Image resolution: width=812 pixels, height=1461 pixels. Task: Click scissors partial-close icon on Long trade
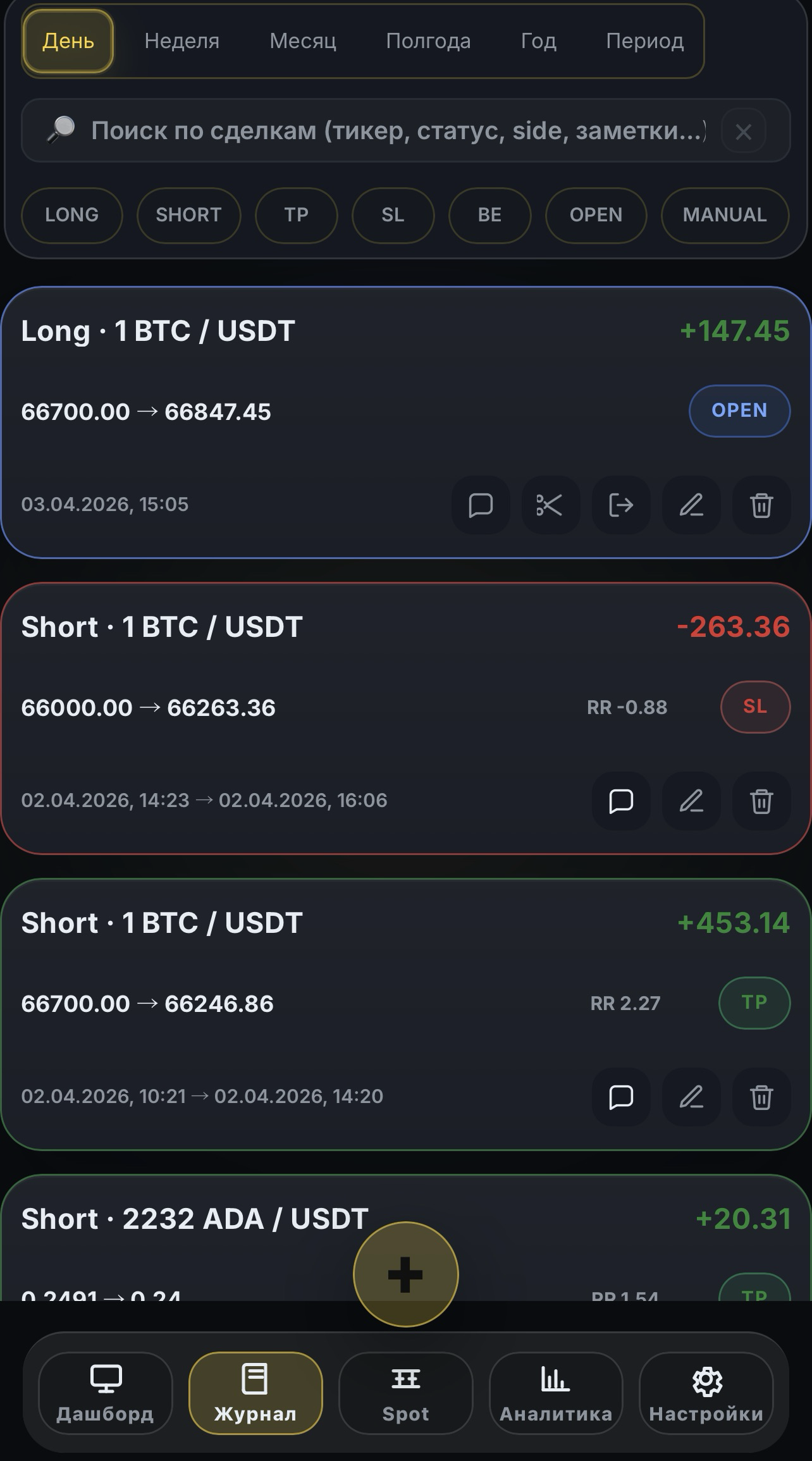(550, 505)
